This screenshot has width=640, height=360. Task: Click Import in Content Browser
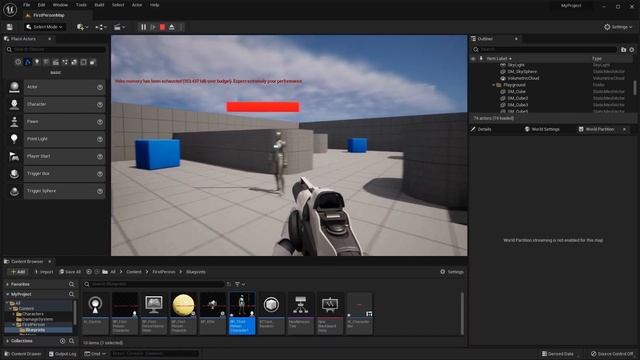click(43, 272)
